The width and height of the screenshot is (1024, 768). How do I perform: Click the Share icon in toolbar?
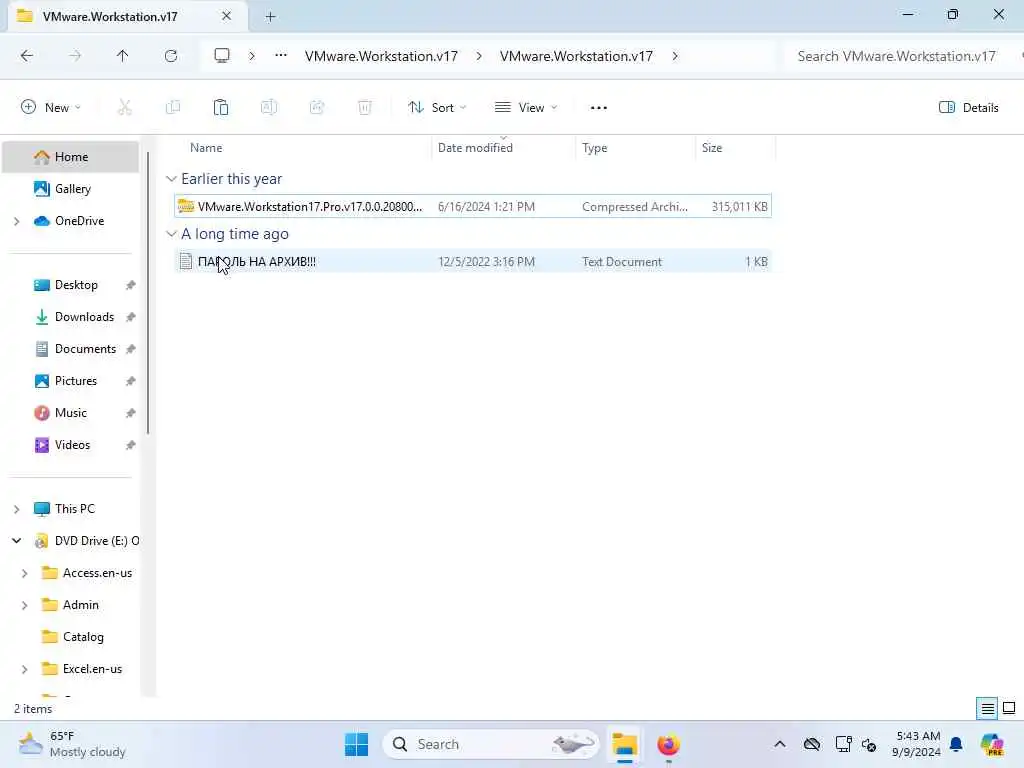tap(317, 108)
